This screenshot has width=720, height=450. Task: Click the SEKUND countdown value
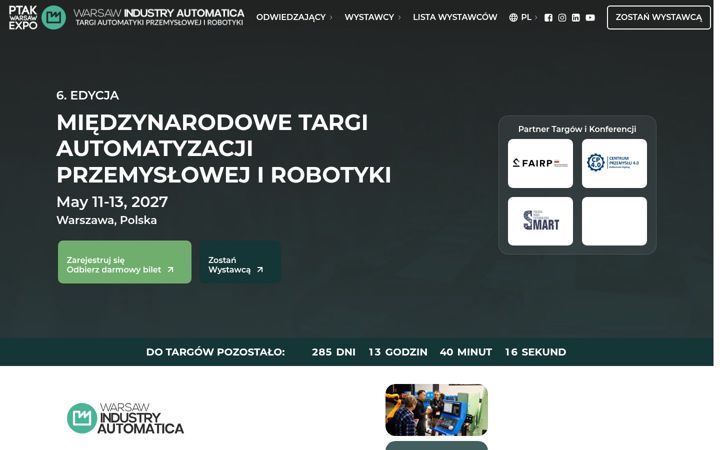(x=535, y=352)
